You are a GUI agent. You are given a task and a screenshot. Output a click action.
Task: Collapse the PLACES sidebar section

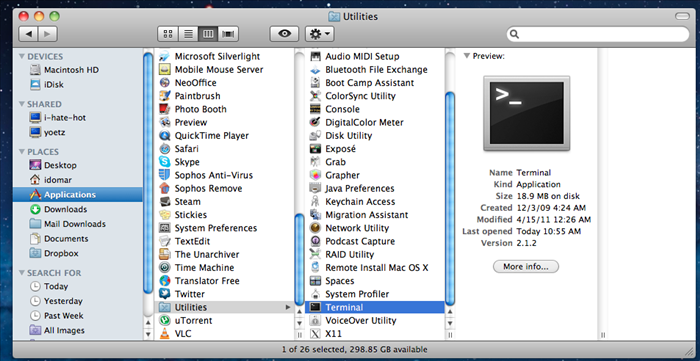(x=22, y=152)
